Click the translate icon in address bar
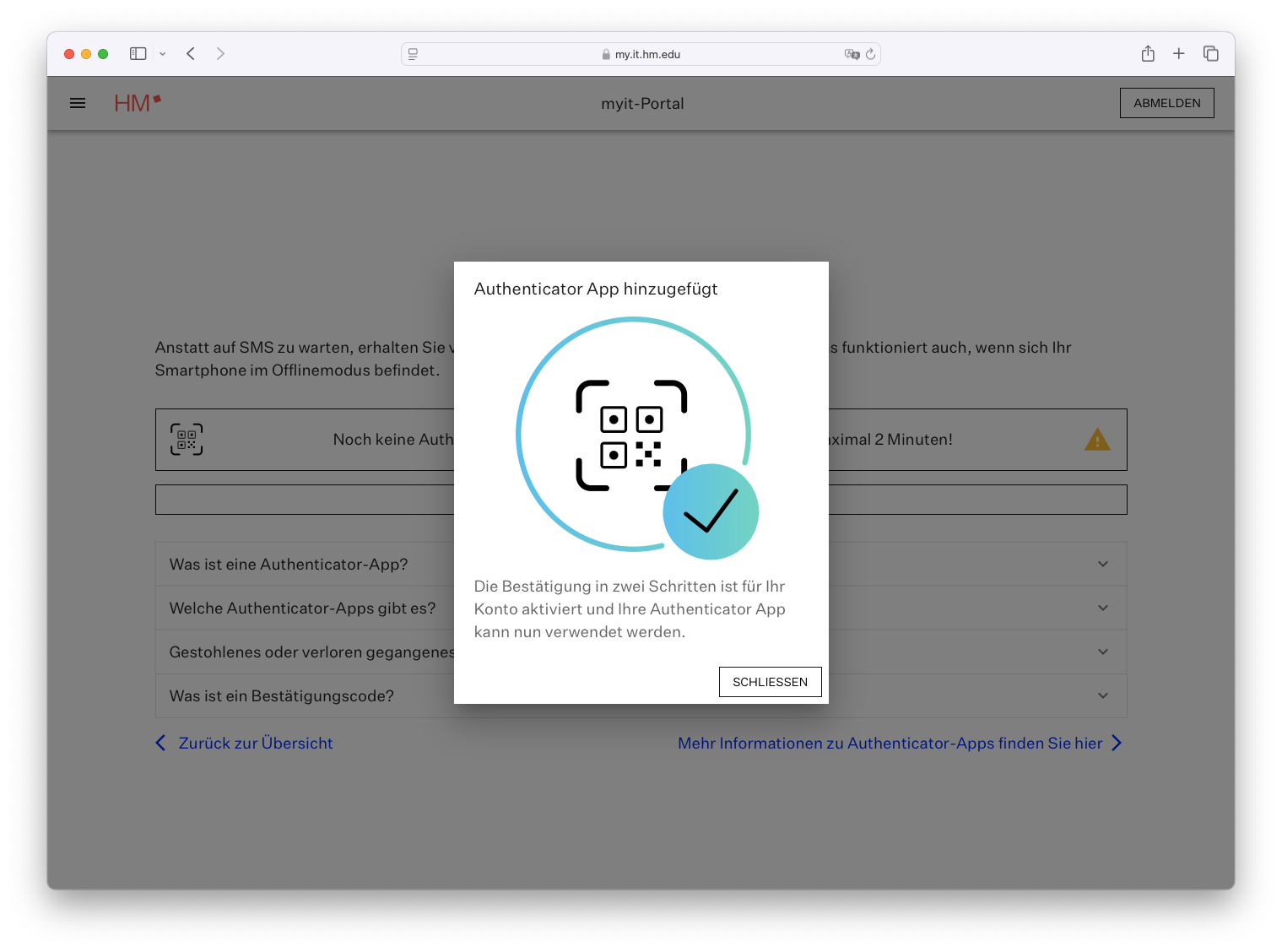The width and height of the screenshot is (1282, 952). pyautogui.click(x=852, y=54)
